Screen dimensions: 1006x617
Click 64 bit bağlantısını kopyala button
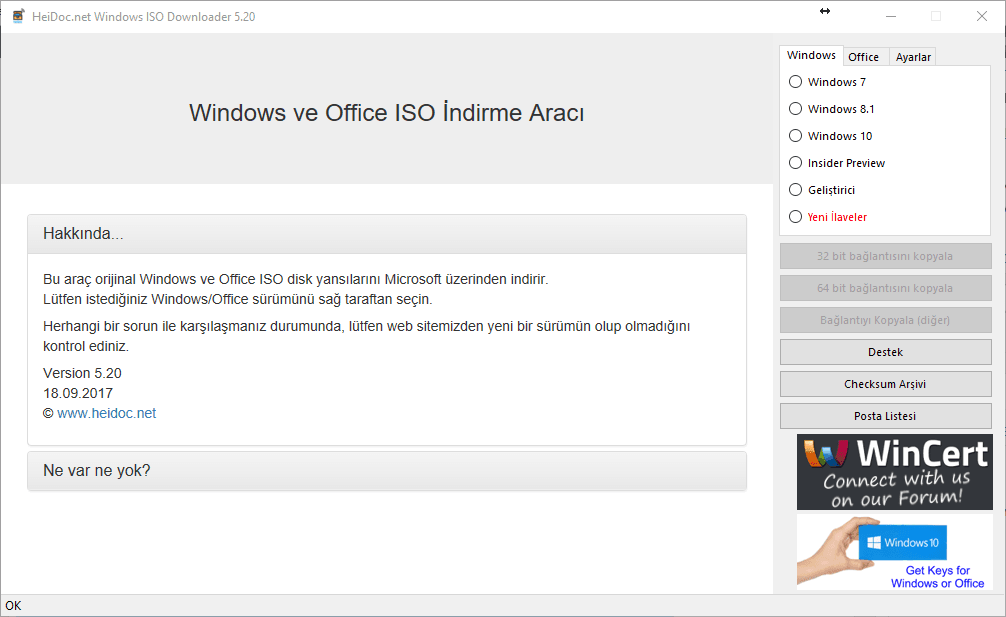click(885, 288)
